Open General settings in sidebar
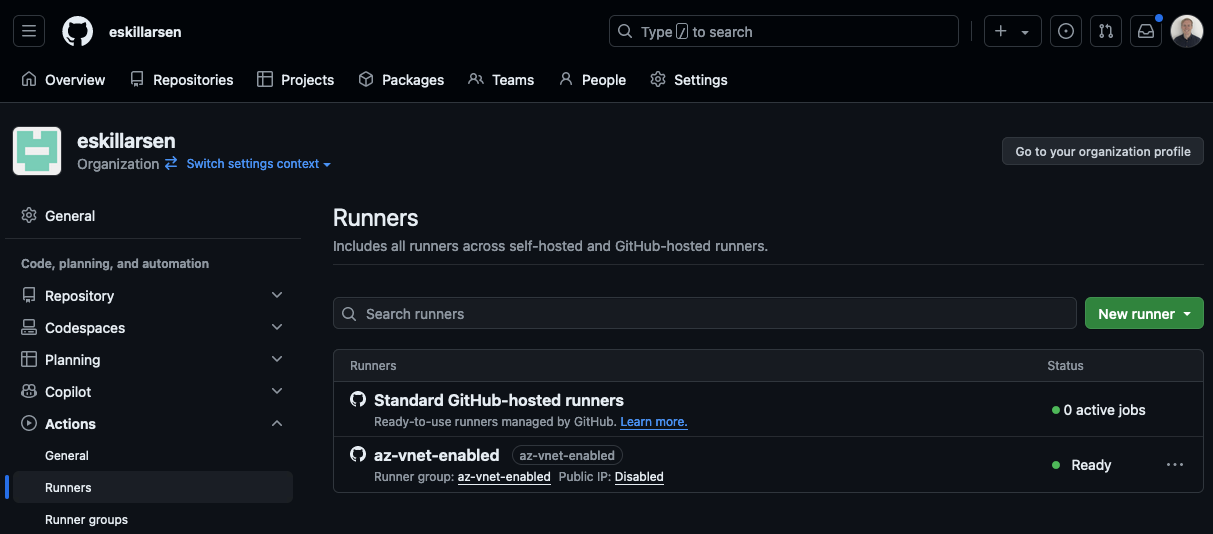 (x=153, y=216)
